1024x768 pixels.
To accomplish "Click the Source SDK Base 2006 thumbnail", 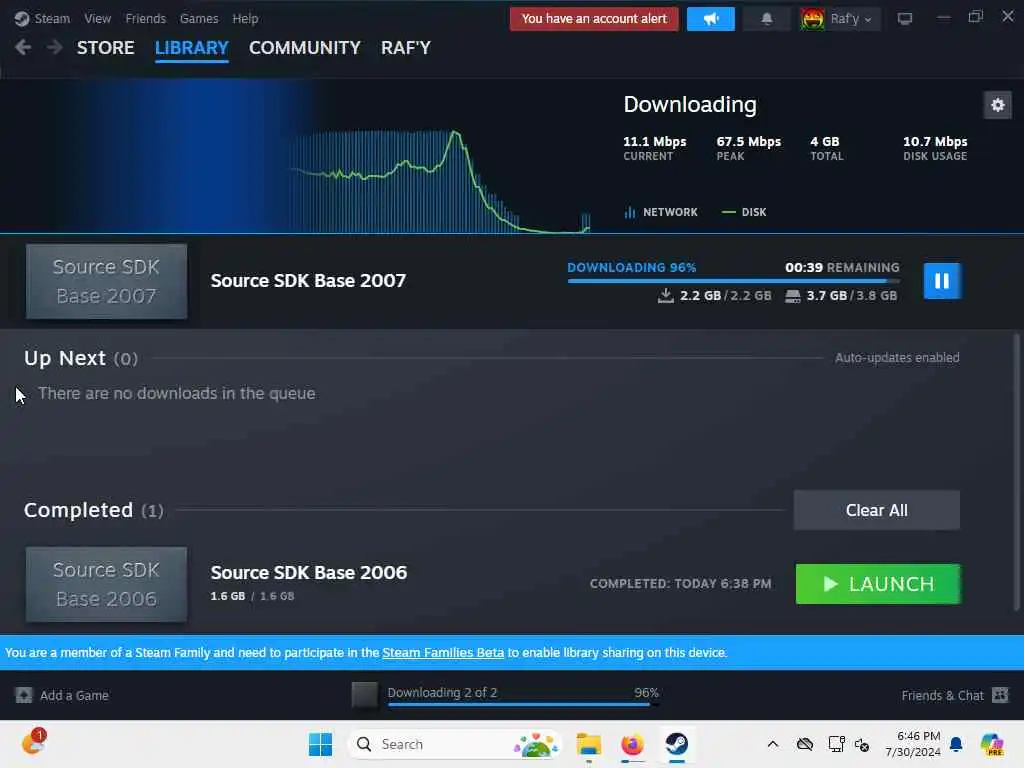I will pyautogui.click(x=106, y=584).
